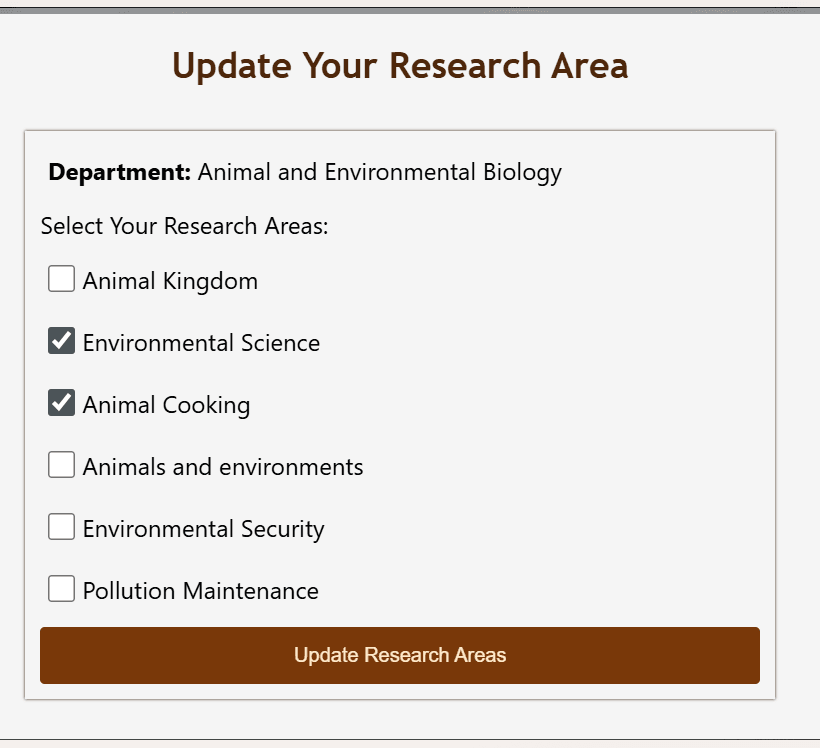Click the "Animal and Environmental Biology" department name

pos(380,172)
